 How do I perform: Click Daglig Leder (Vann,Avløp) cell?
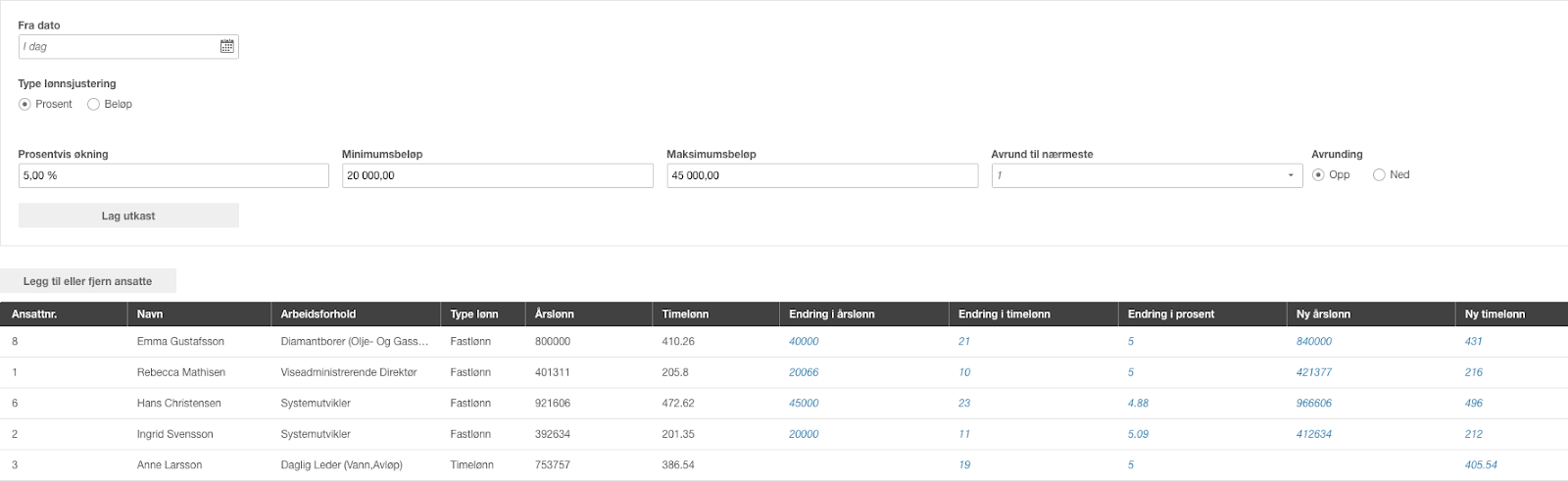point(342,465)
